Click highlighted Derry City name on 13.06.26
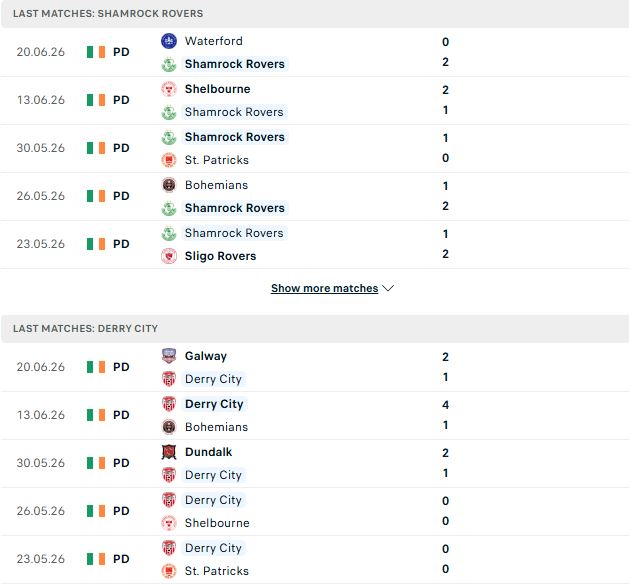This screenshot has width=629, height=584. point(214,404)
